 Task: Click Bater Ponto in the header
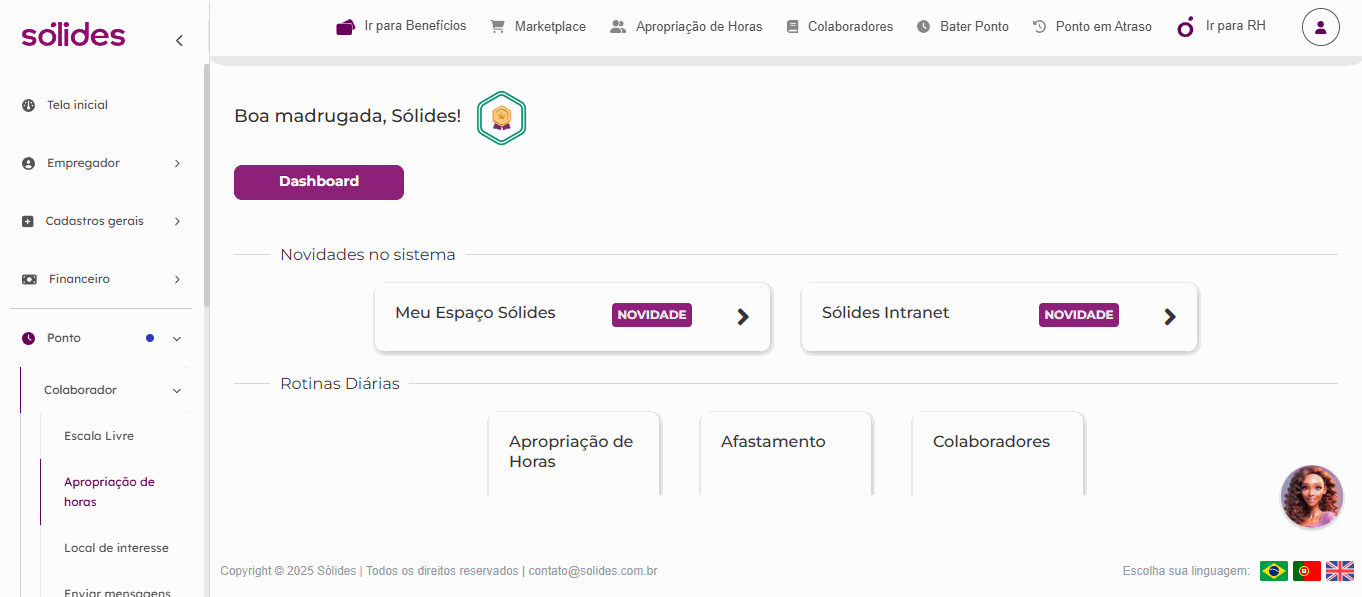click(962, 27)
